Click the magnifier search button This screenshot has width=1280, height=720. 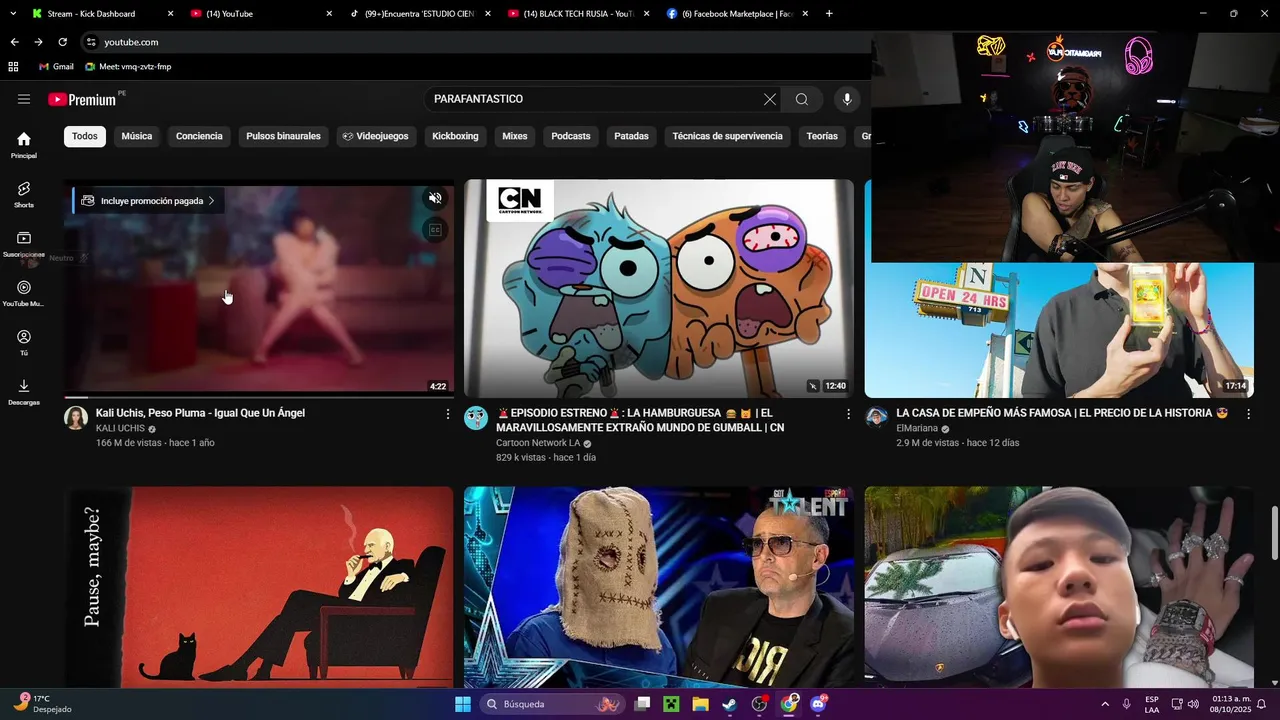pyautogui.click(x=802, y=99)
